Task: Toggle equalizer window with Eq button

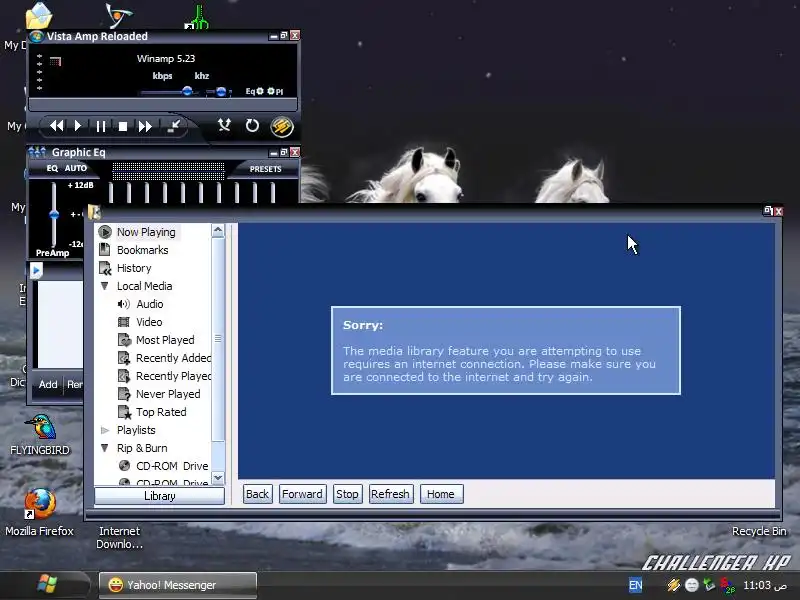Action: pos(255,91)
